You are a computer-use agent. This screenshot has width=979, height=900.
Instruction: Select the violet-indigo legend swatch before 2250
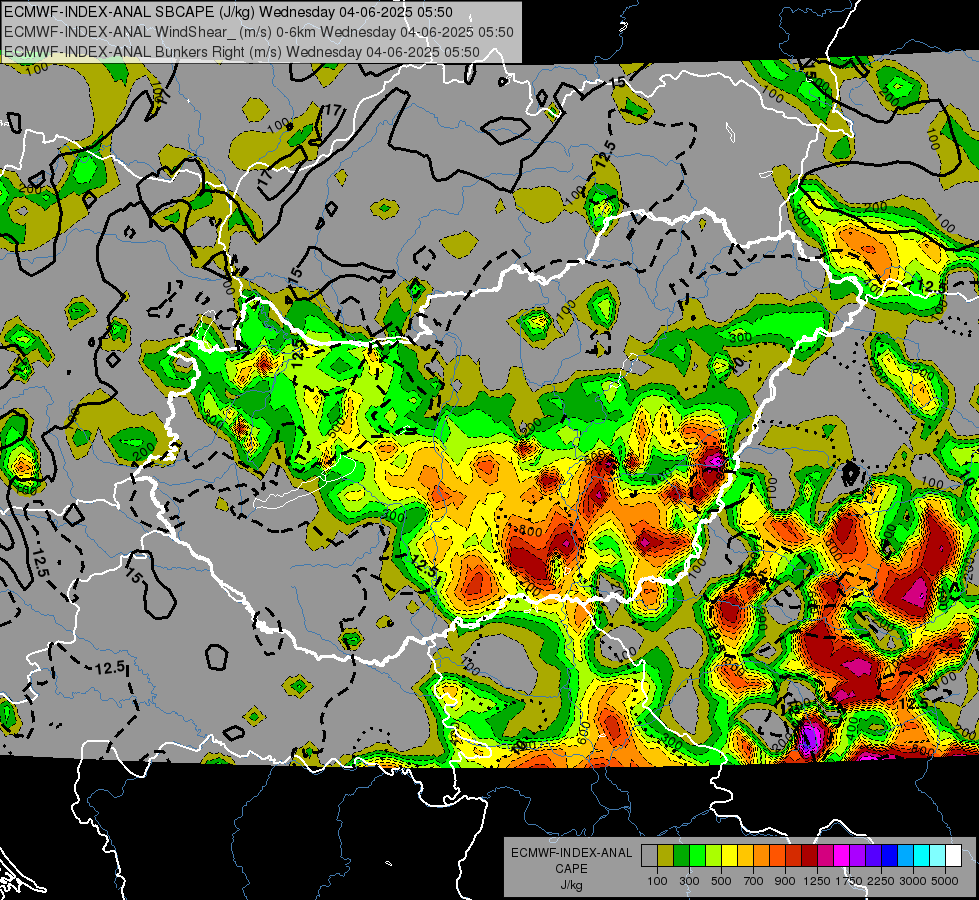coord(873,856)
